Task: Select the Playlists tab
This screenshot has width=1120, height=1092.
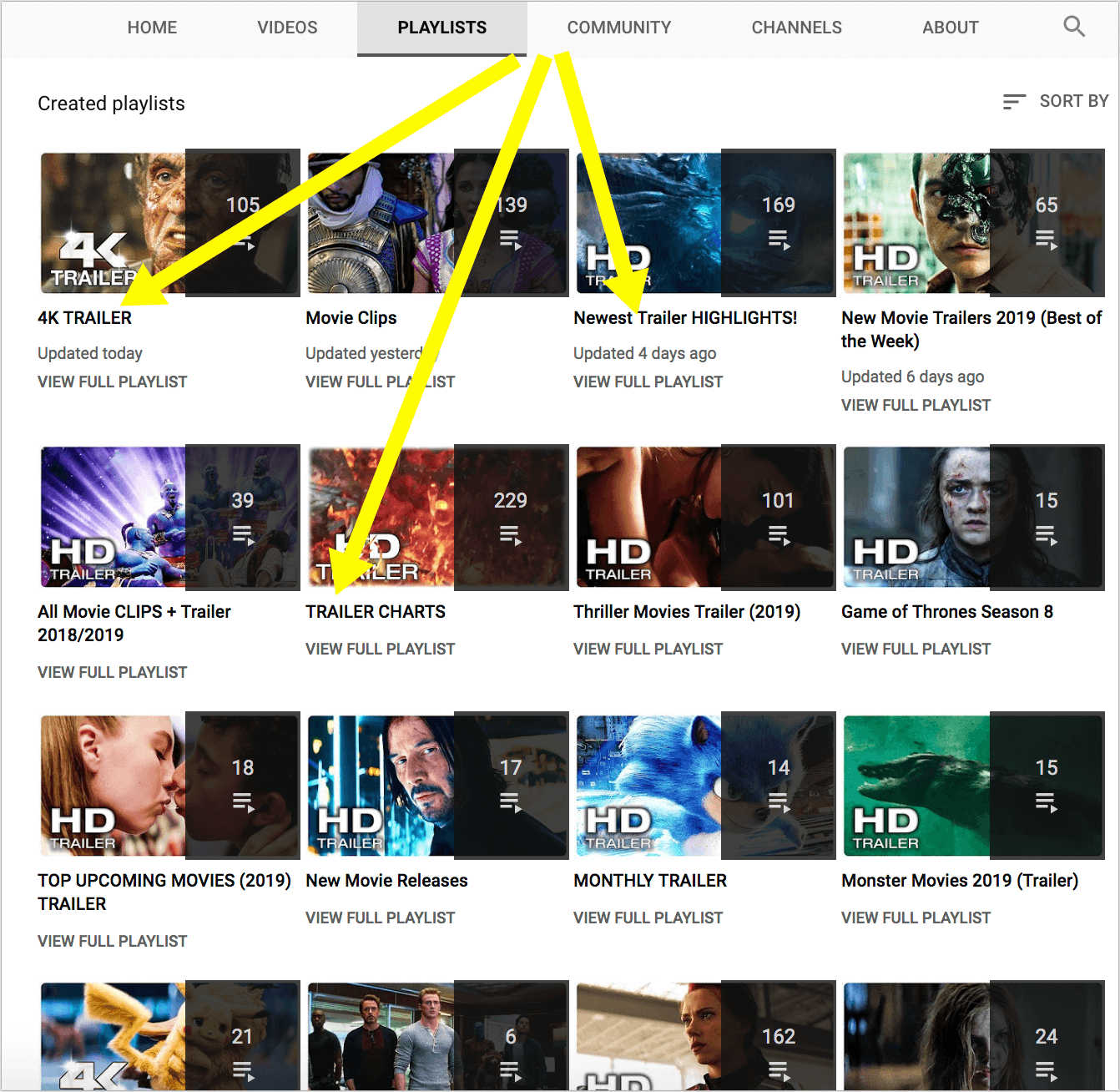Action: coord(442,28)
